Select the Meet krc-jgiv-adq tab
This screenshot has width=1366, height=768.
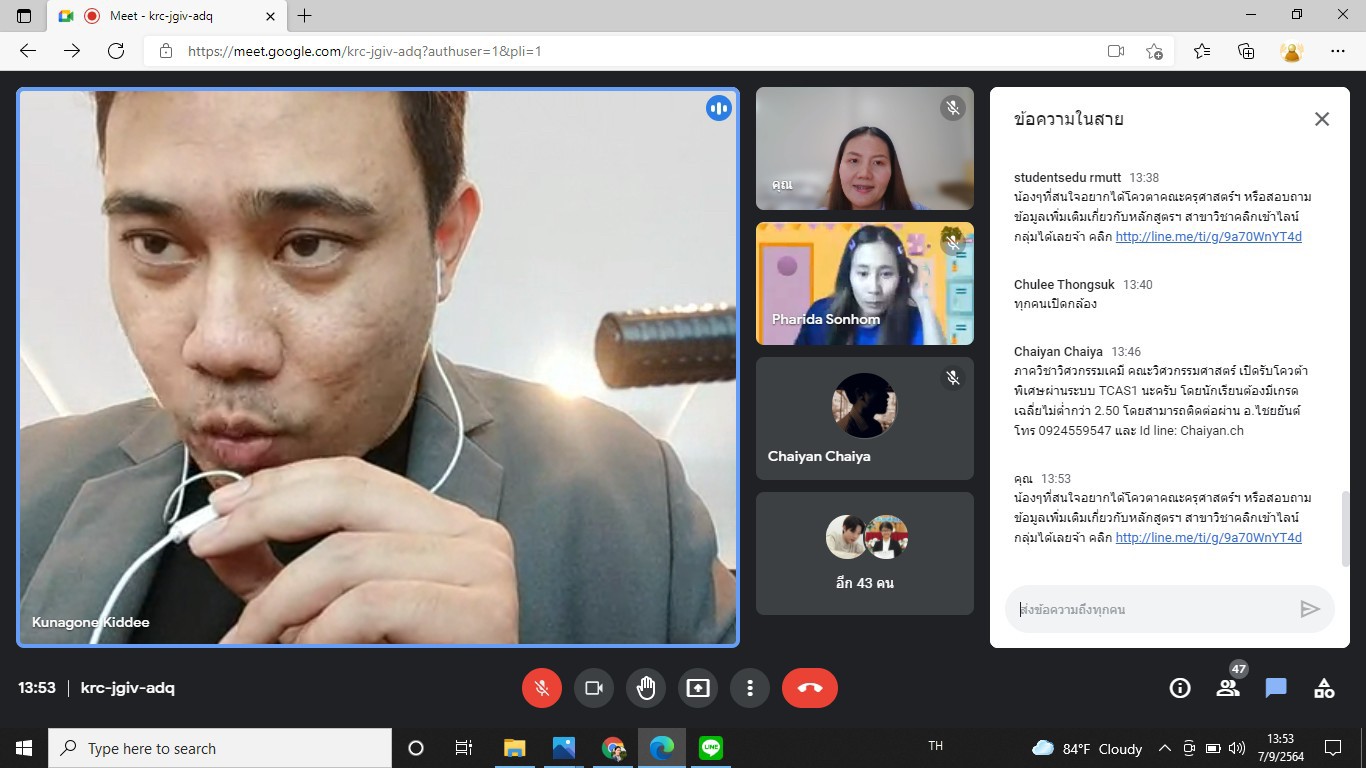(167, 16)
